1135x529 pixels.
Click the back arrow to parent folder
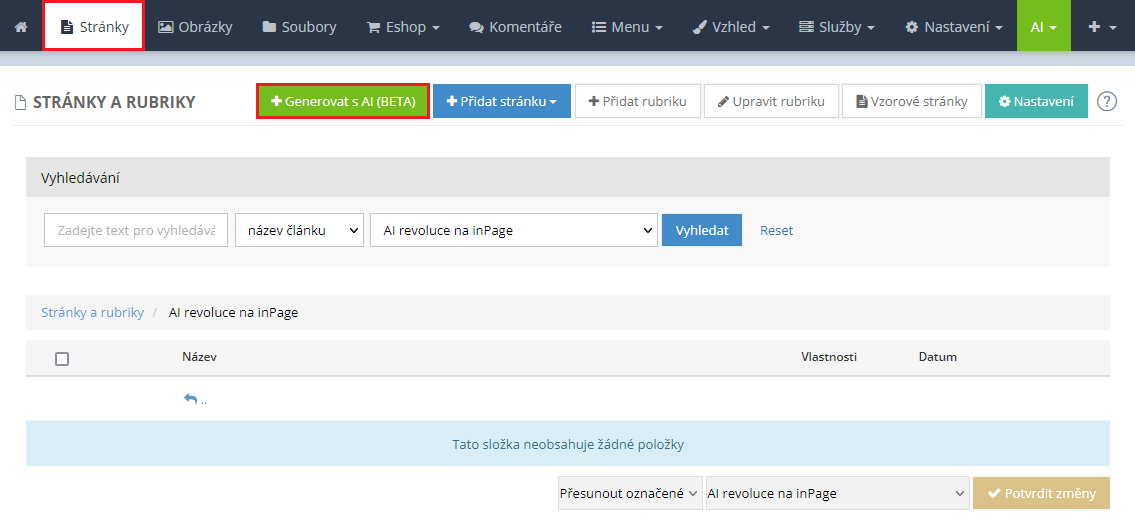[194, 399]
